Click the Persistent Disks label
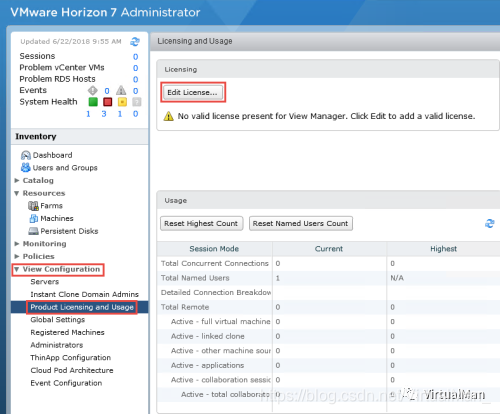500x414 pixels. tap(69, 231)
